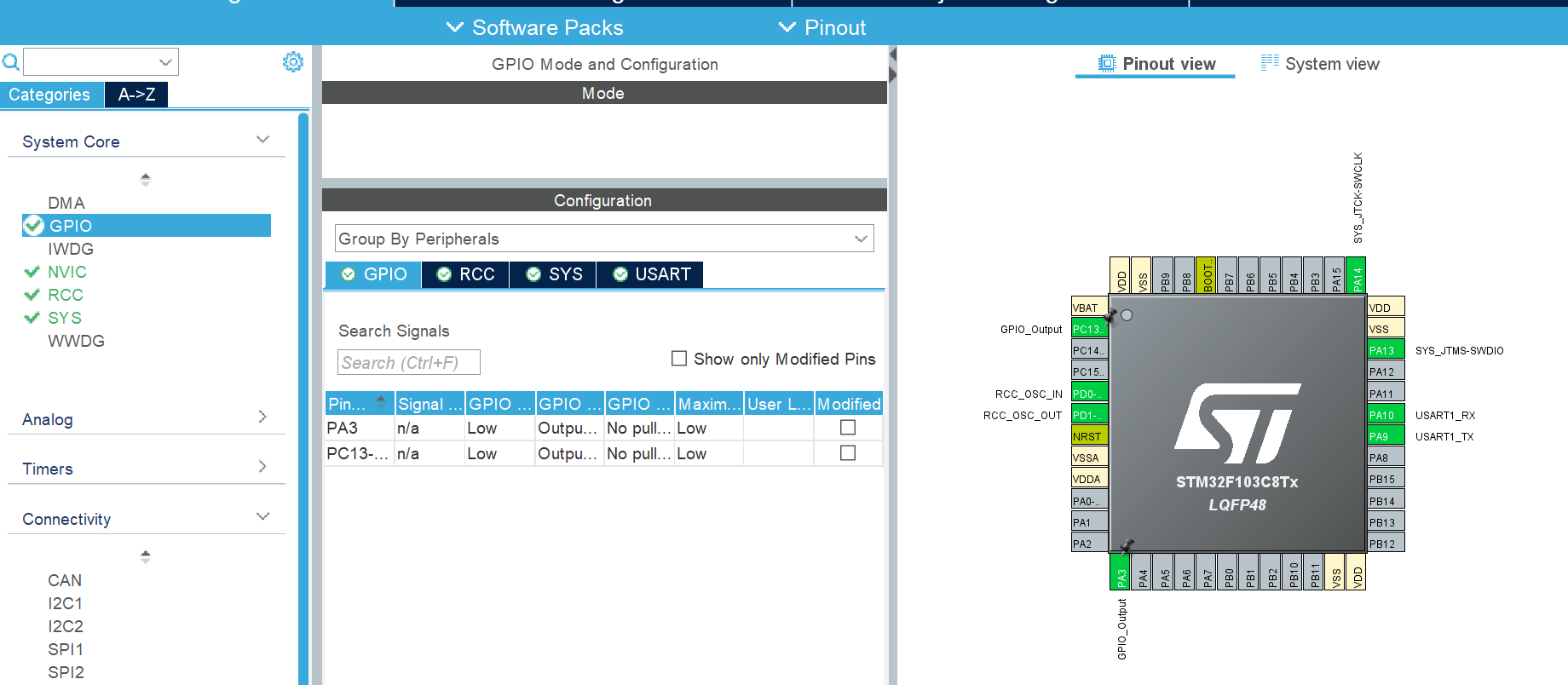Open the categories settings gear
The height and width of the screenshot is (685, 1568).
(x=293, y=61)
